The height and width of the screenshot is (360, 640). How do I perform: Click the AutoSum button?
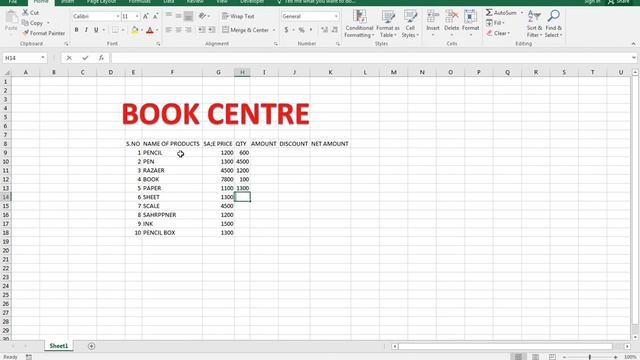pyautogui.click(x=501, y=13)
